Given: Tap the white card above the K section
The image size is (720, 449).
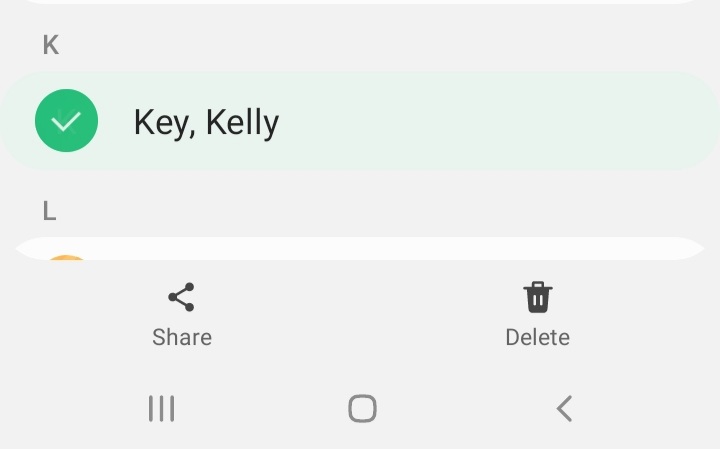Looking at the screenshot, I should pyautogui.click(x=360, y=2).
